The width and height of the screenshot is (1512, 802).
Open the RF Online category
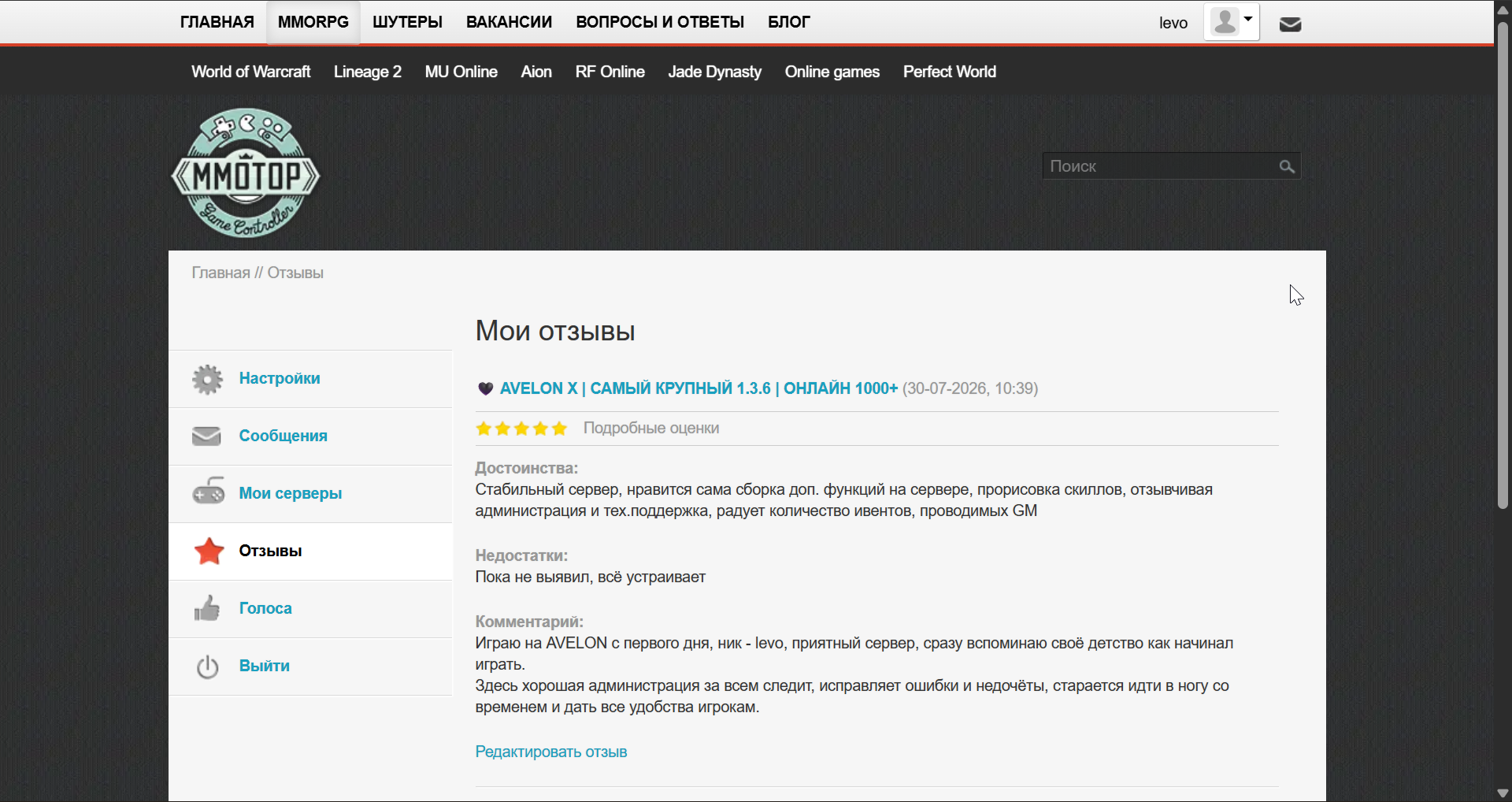(610, 72)
